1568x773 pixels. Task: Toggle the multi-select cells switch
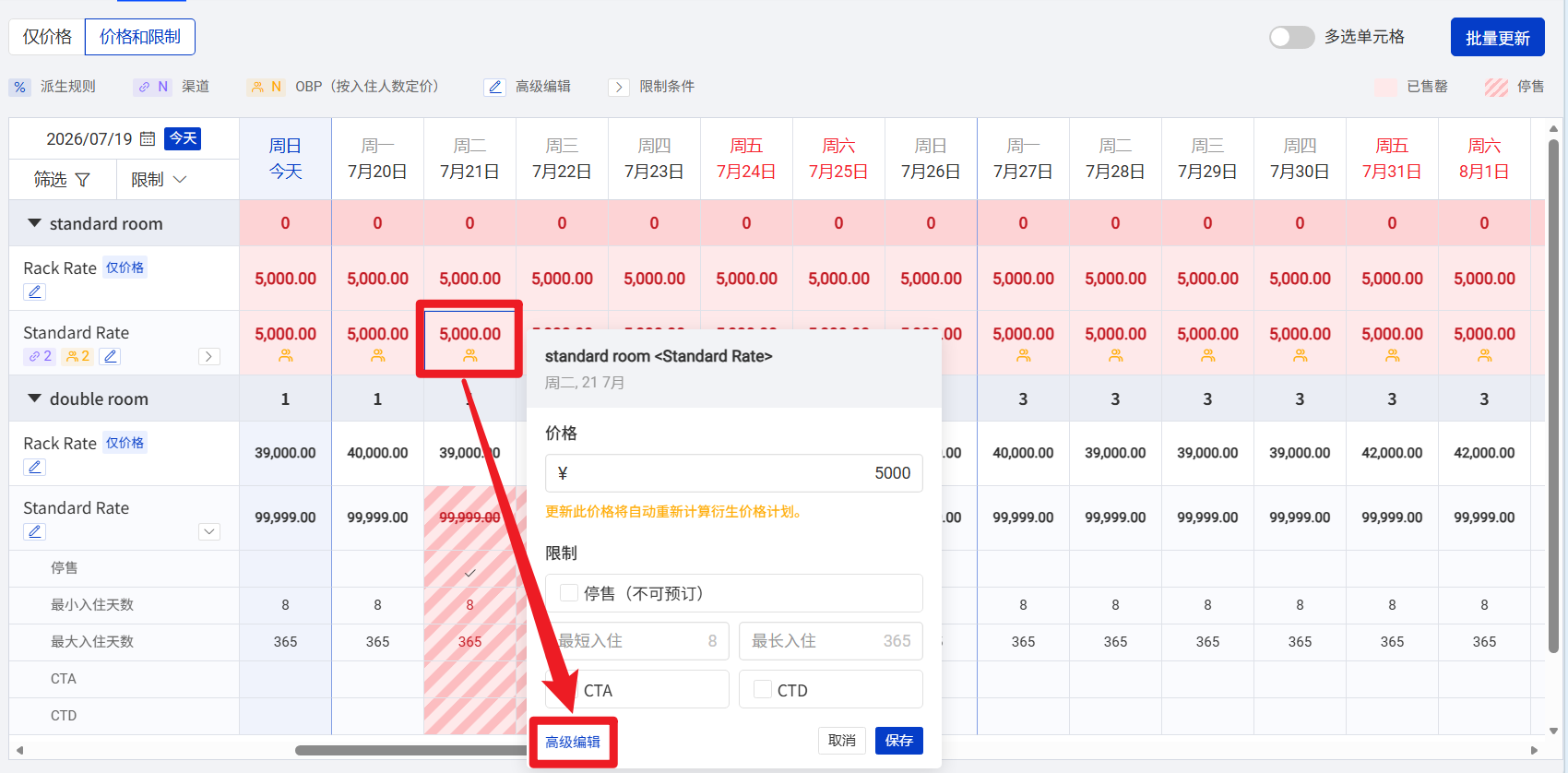[1291, 37]
